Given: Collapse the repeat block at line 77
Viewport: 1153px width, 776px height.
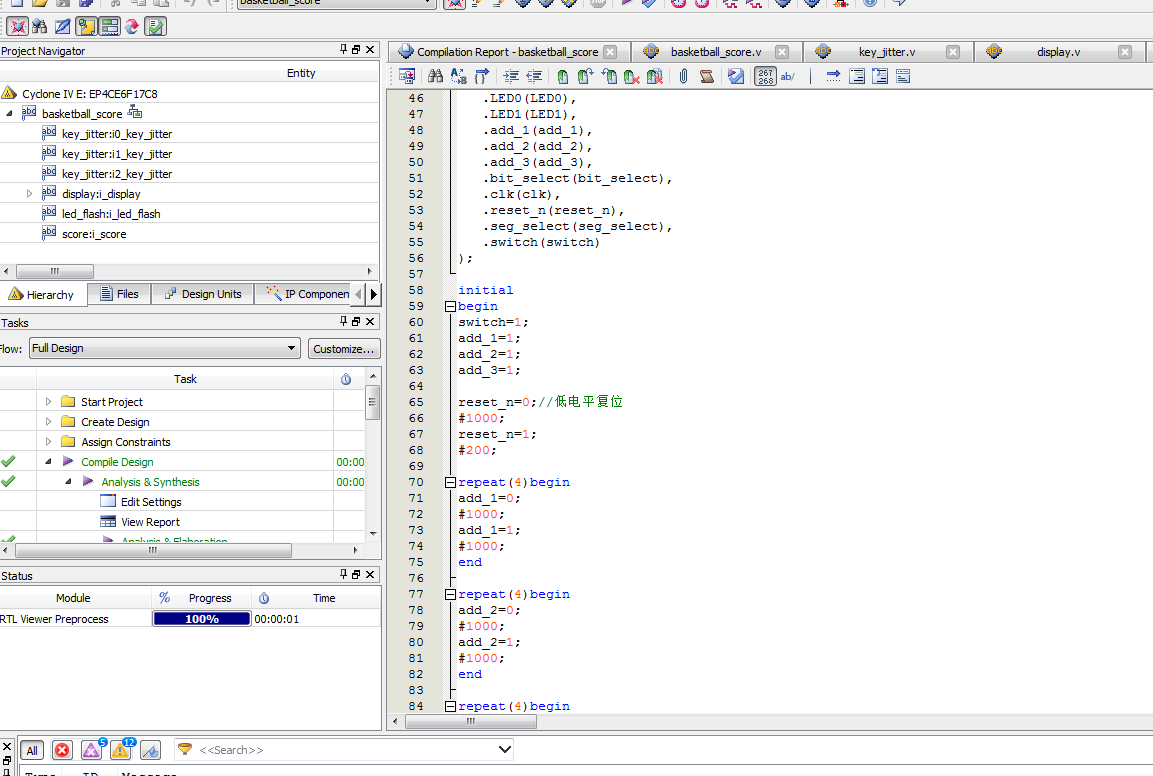Looking at the screenshot, I should click(x=450, y=594).
